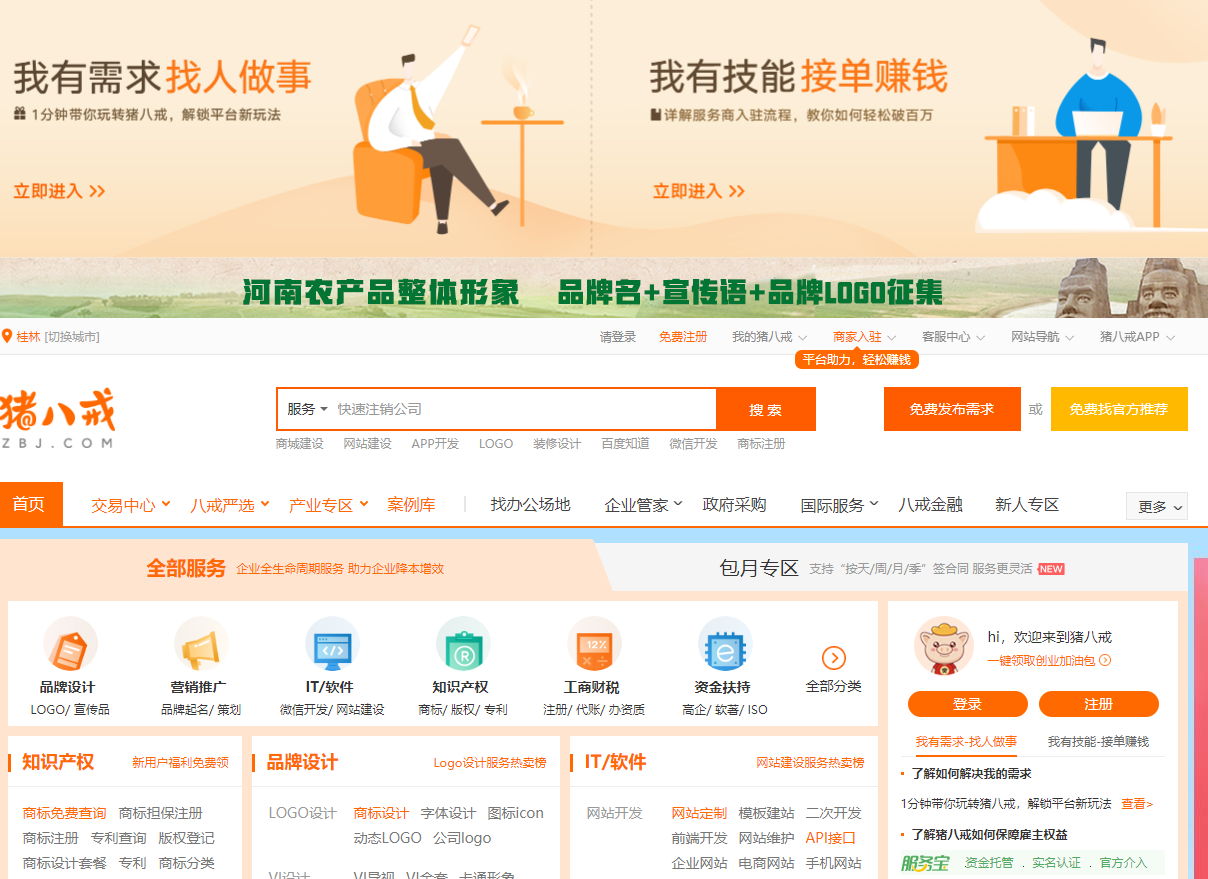Expand the 更多 navigation dropdown
Viewport: 1208px width, 879px height.
(x=1156, y=506)
